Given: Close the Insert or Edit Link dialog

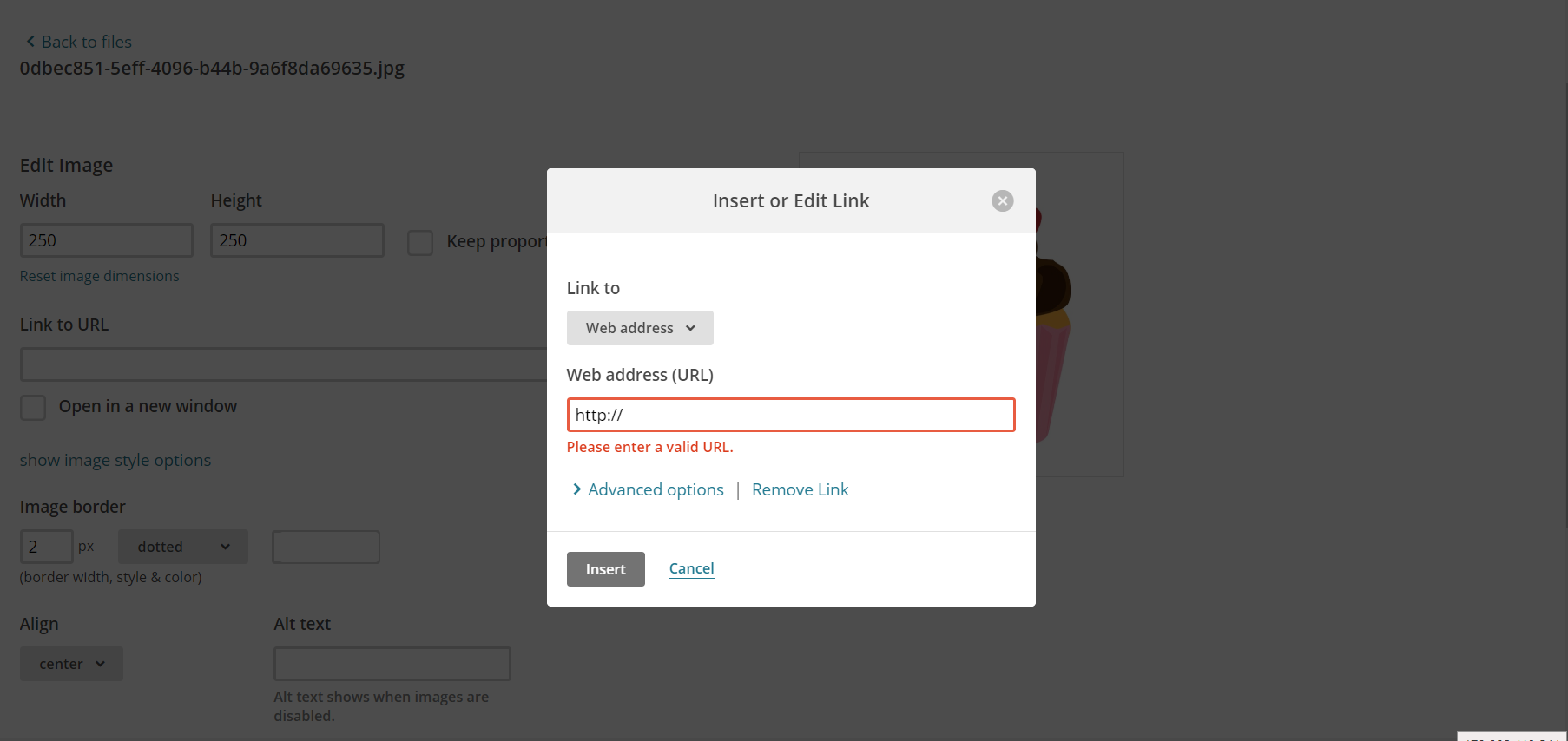Looking at the screenshot, I should click(1002, 200).
